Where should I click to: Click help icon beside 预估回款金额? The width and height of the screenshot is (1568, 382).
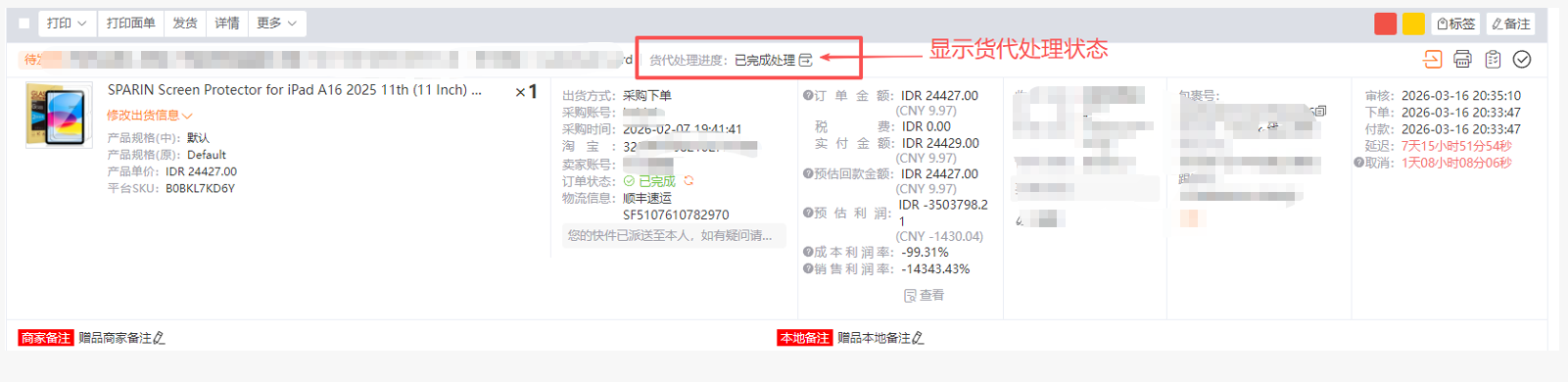(x=808, y=173)
